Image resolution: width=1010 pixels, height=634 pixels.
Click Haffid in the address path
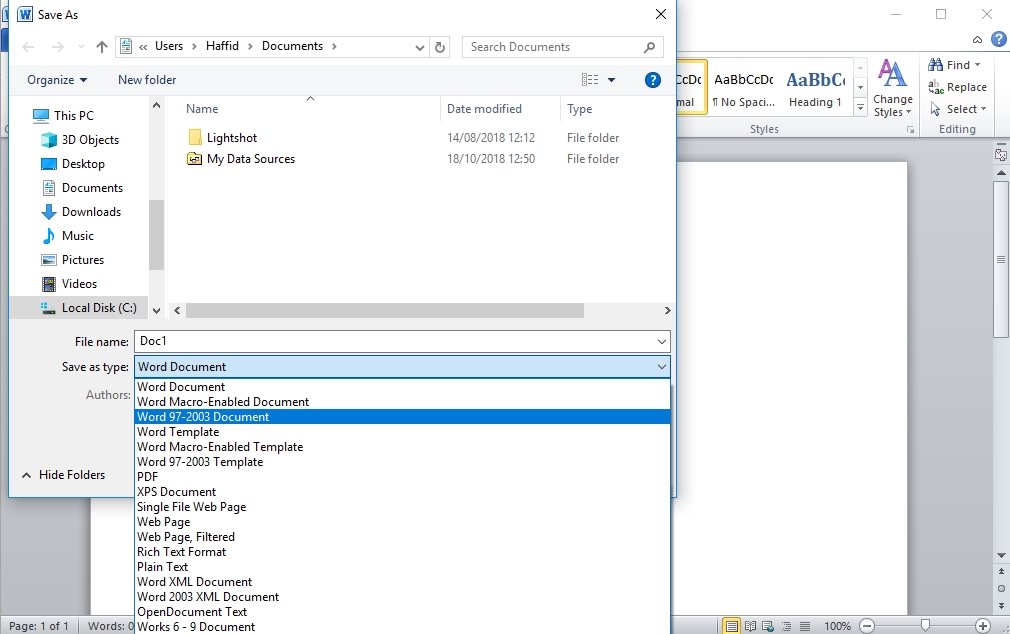pyautogui.click(x=222, y=46)
